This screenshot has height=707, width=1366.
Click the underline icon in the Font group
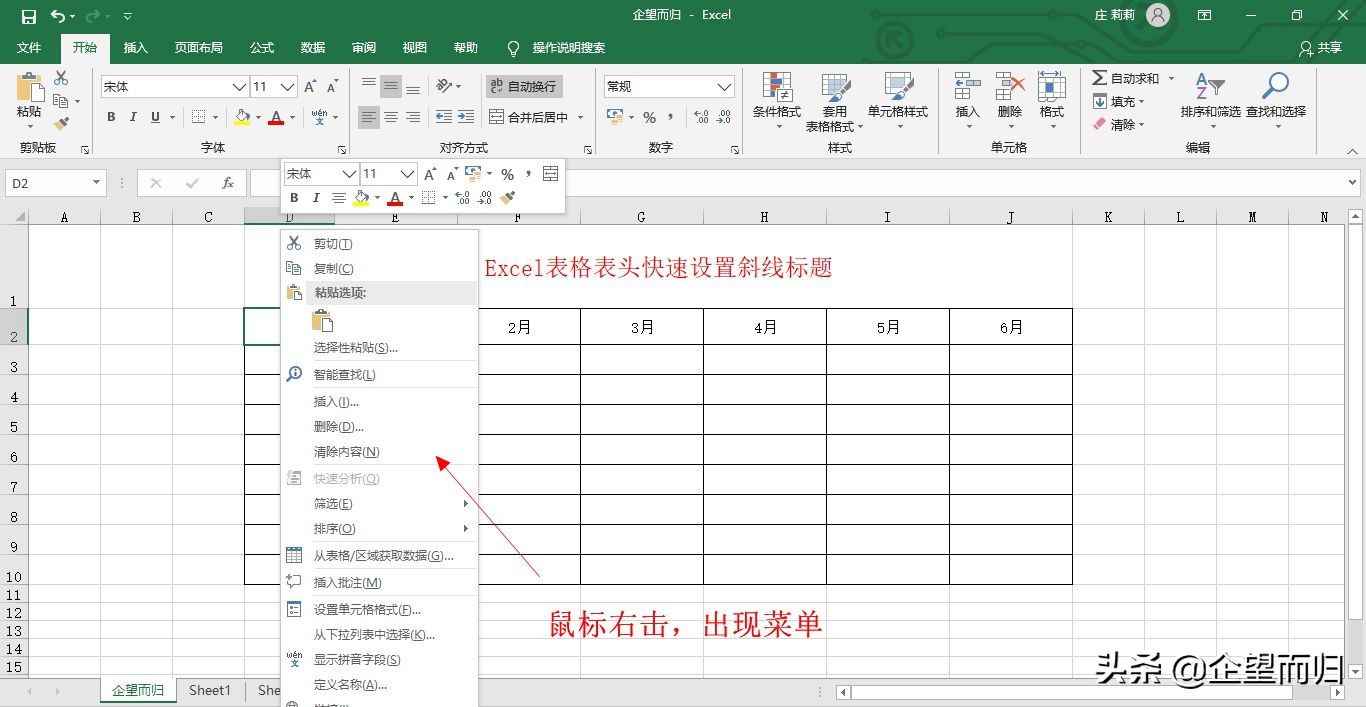point(155,117)
